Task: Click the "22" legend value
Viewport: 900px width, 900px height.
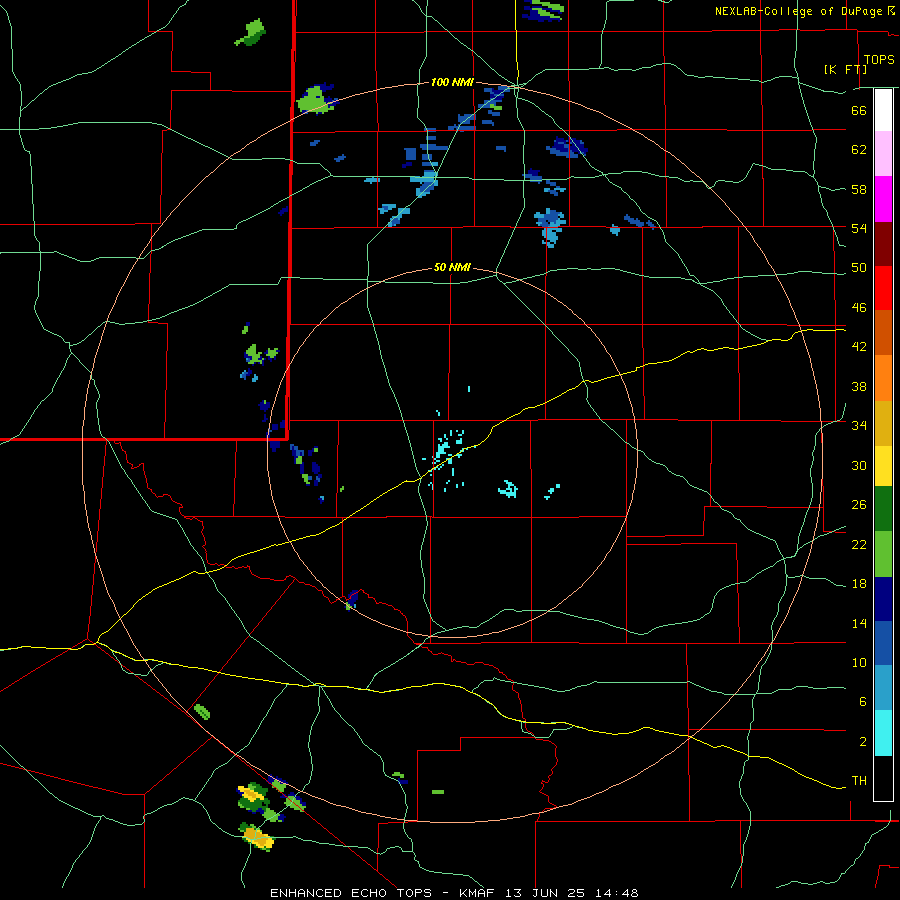Action: (x=859, y=544)
